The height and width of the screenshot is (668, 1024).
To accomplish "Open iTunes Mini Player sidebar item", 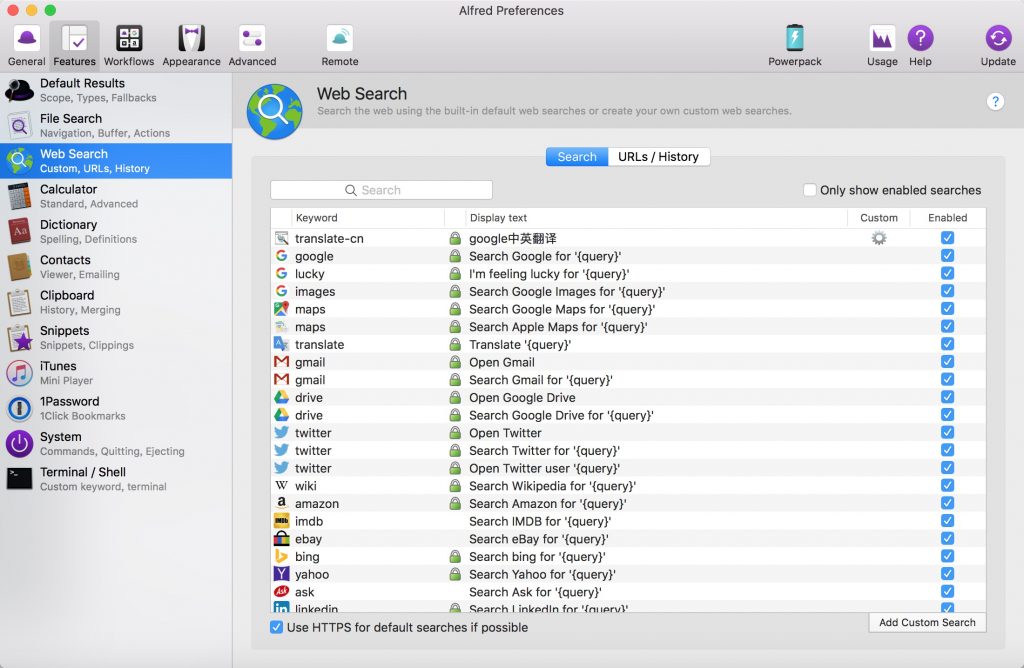I will point(116,372).
